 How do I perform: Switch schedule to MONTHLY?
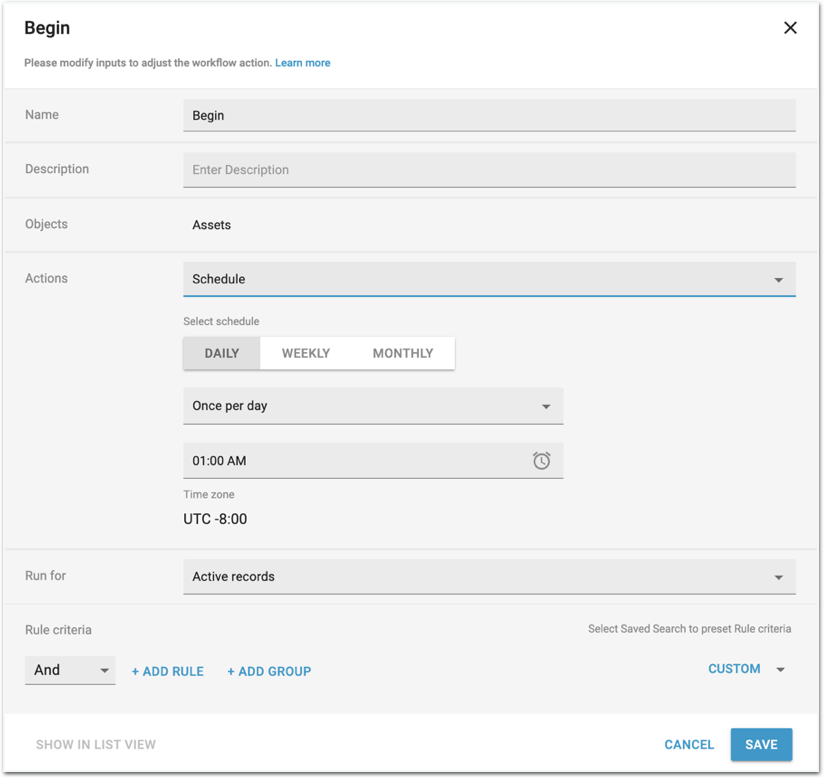click(403, 353)
